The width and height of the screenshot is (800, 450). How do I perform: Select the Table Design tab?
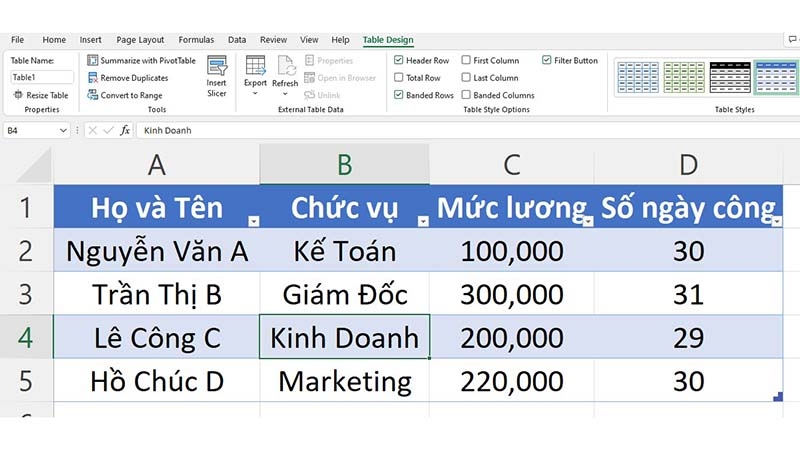click(x=388, y=40)
